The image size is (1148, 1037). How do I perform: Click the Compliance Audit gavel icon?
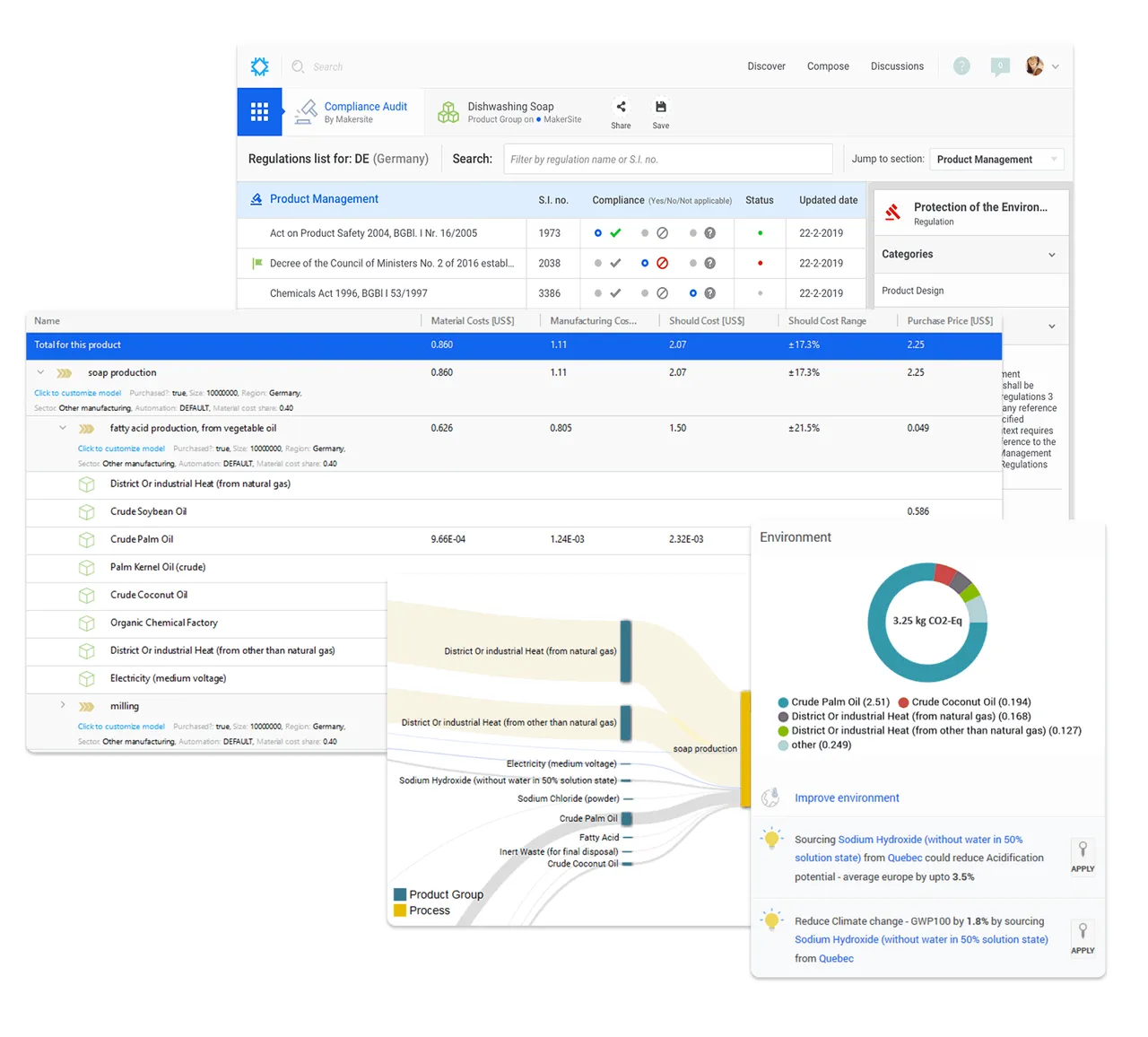[306, 112]
